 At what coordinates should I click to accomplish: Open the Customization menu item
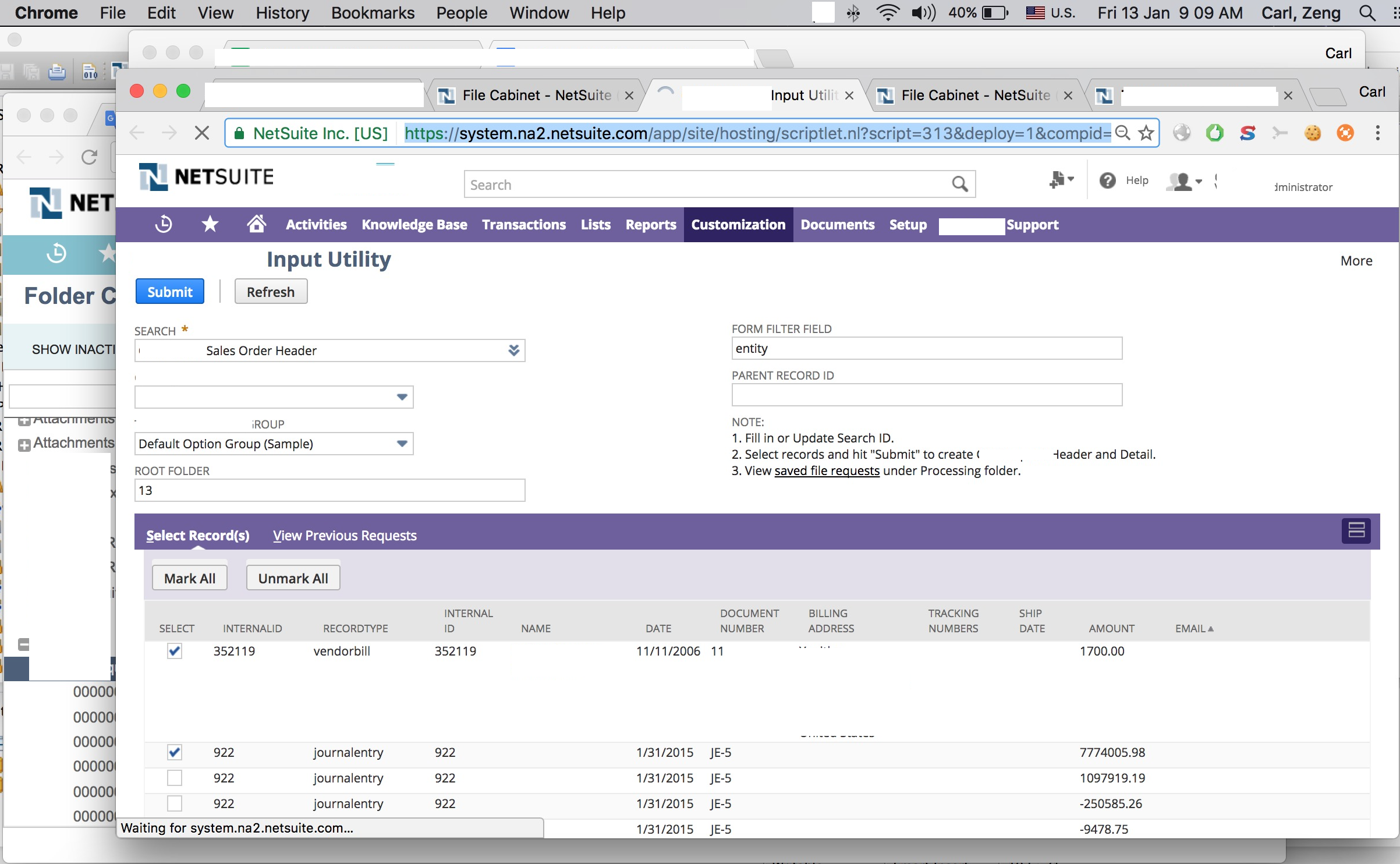738,224
